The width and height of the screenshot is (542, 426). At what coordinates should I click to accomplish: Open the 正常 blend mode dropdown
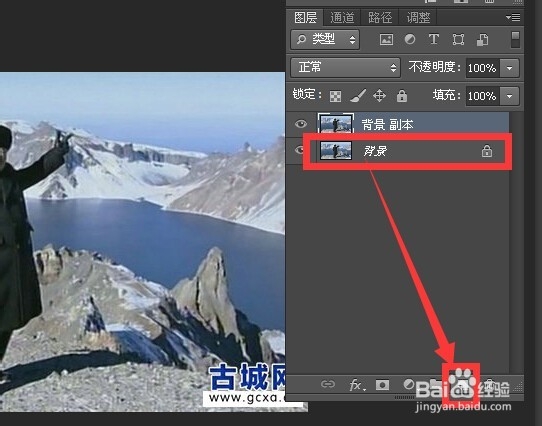pyautogui.click(x=345, y=67)
